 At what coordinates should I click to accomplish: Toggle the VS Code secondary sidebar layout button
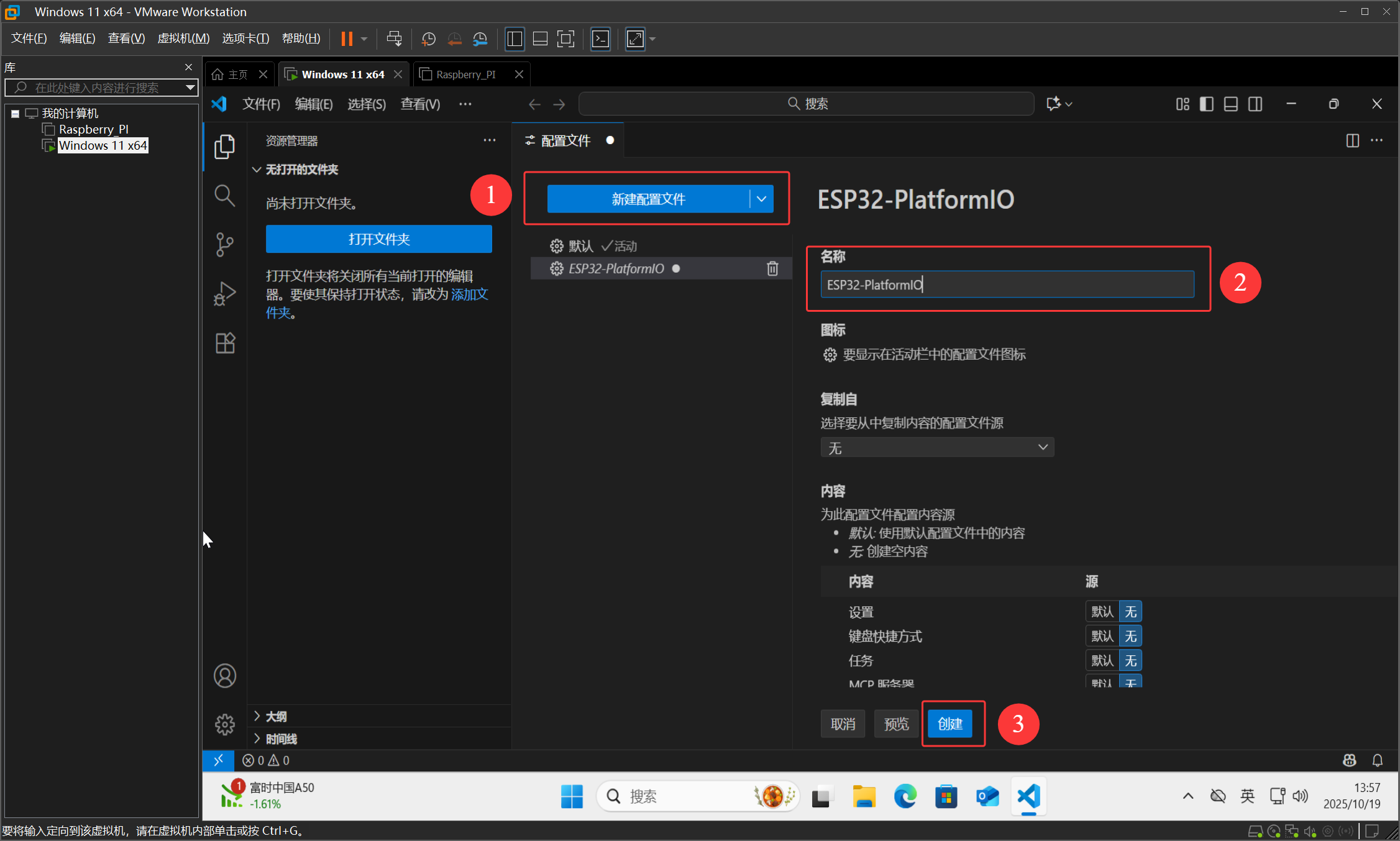pyautogui.click(x=1255, y=104)
